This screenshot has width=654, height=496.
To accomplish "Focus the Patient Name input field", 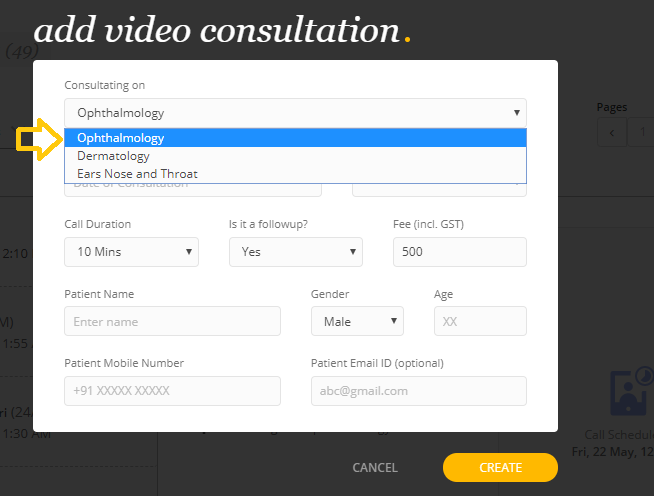I will click(172, 322).
